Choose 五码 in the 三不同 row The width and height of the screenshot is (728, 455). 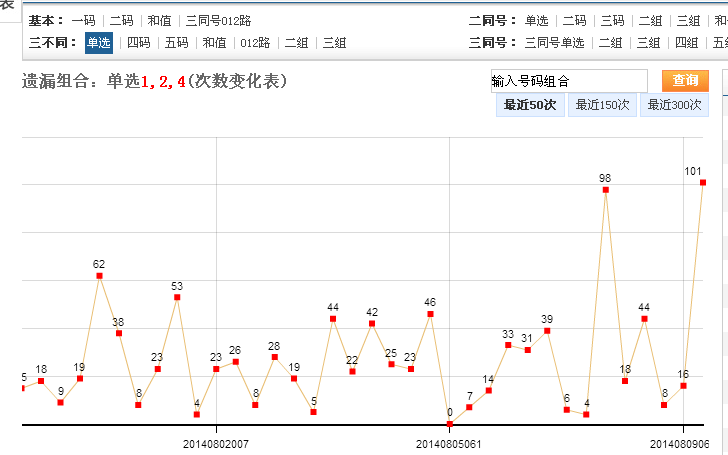[x=176, y=42]
